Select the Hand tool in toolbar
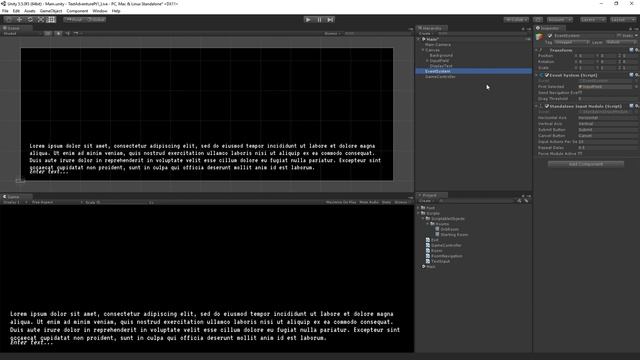640x360 pixels. pos(9,20)
